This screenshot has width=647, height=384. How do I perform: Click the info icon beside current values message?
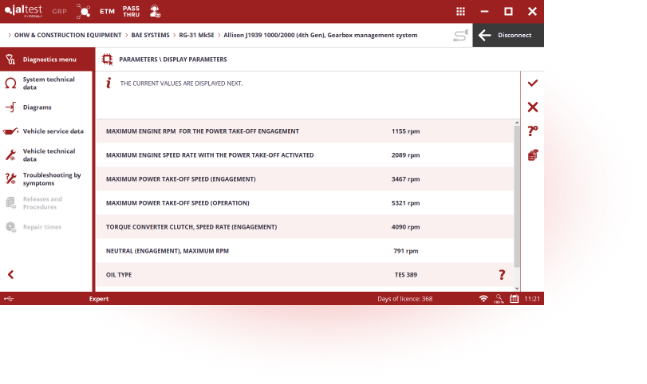click(x=109, y=83)
